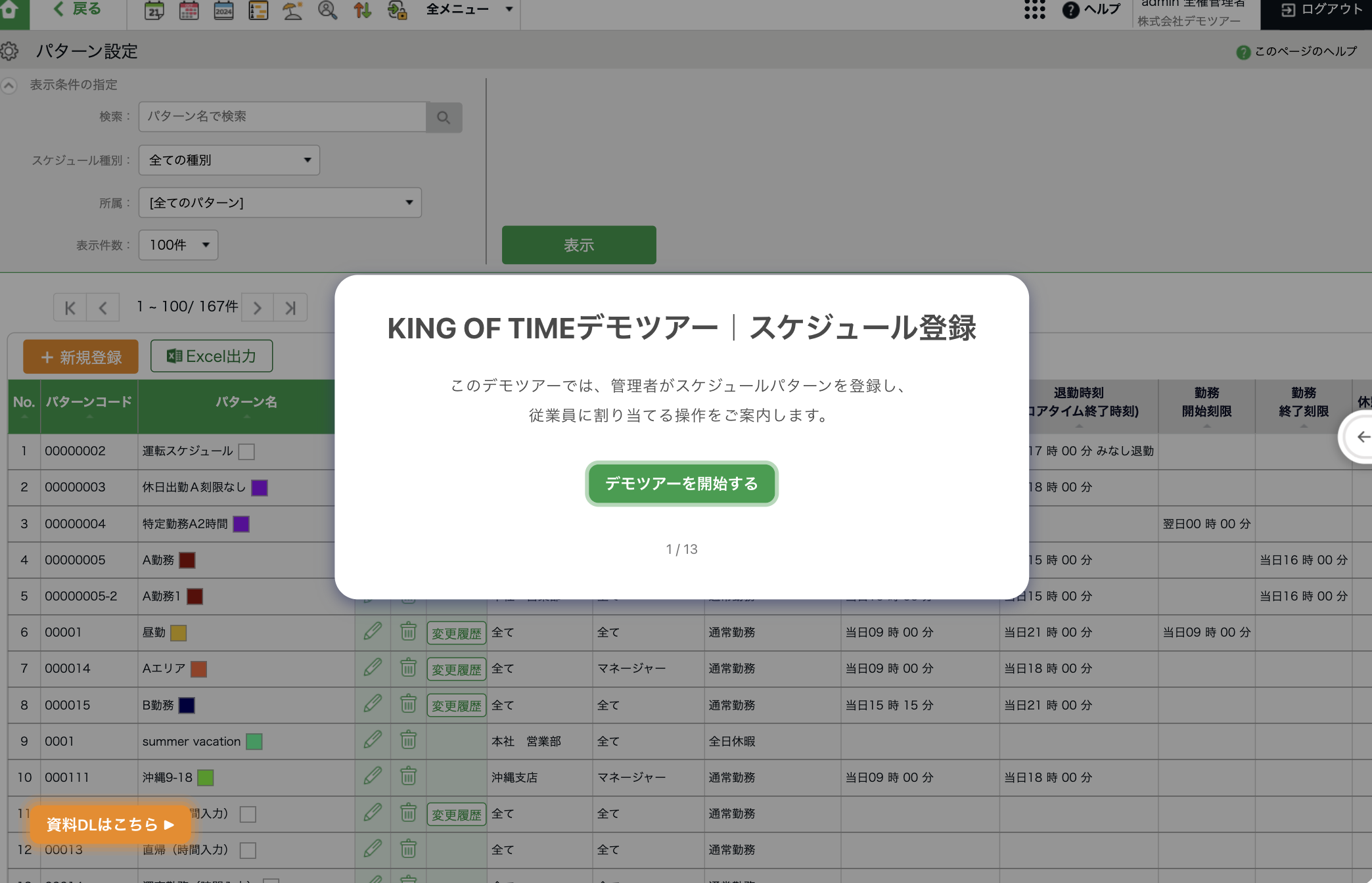The image size is (1372, 883).
Task: Click the 新規登録 button
Action: (x=81, y=357)
